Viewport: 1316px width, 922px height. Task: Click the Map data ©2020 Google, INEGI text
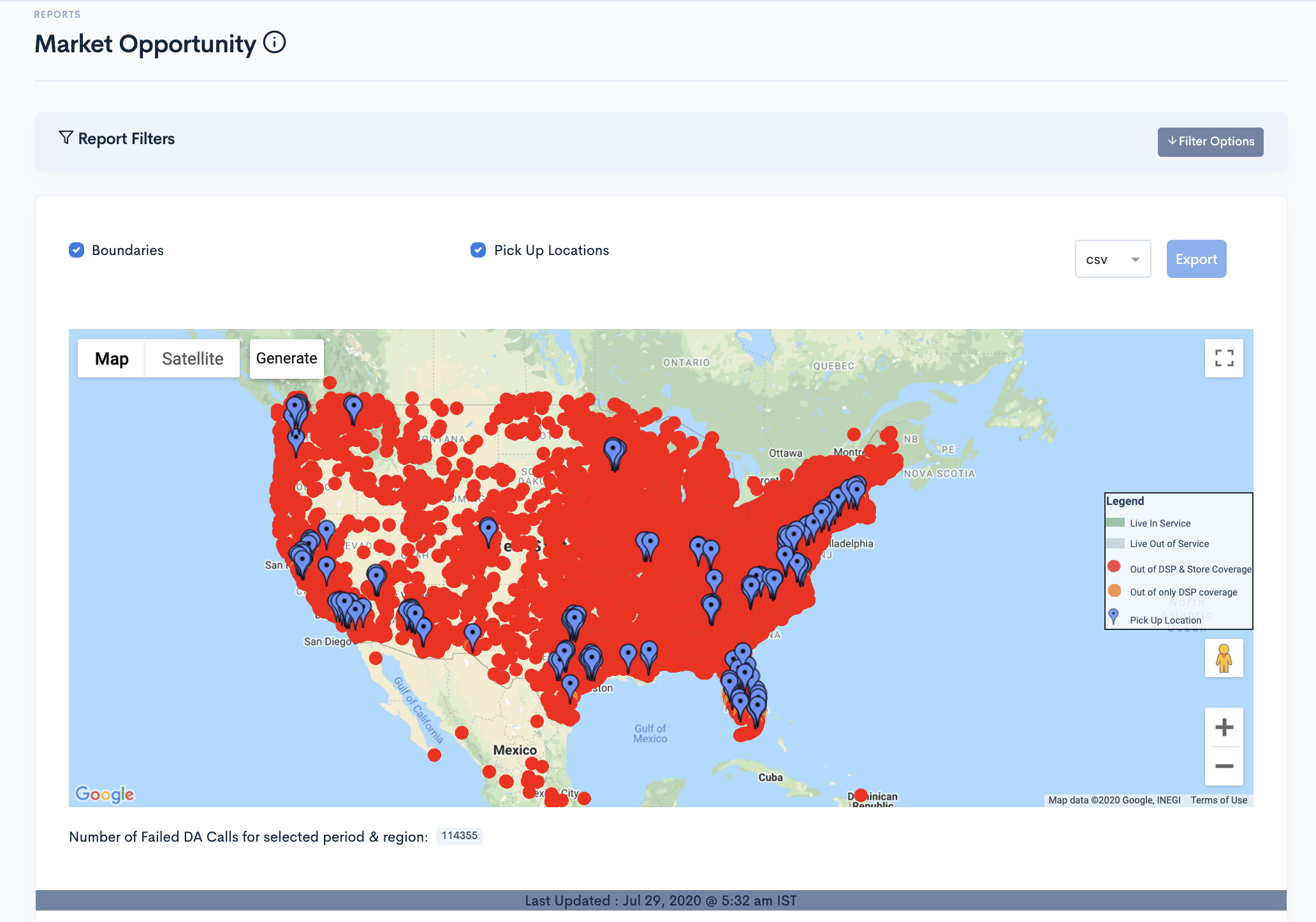[1114, 800]
